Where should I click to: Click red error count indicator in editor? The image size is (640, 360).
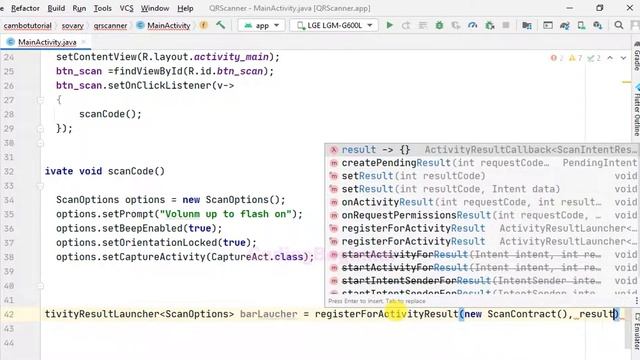coord(557,58)
